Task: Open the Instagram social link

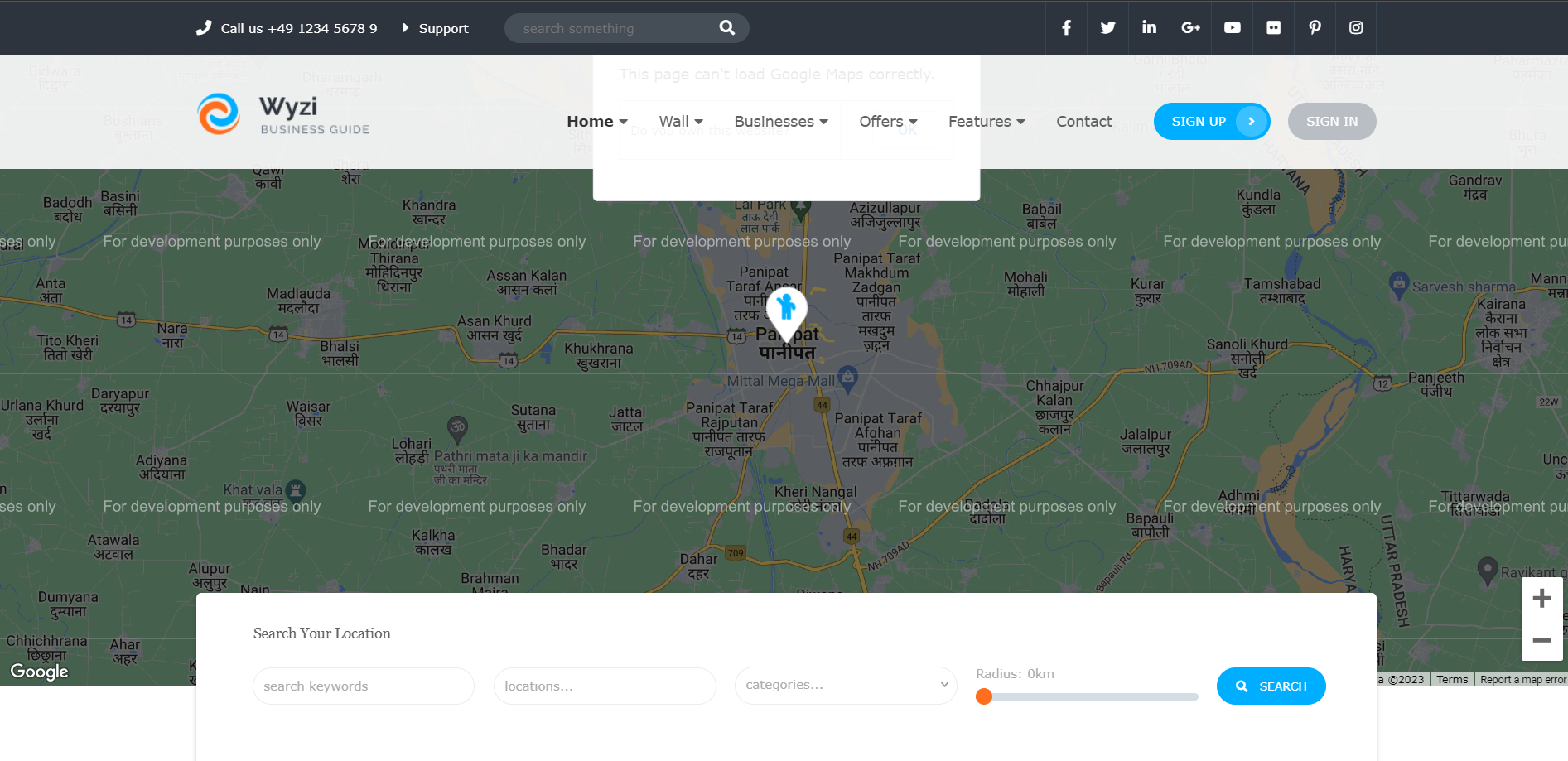Action: [x=1356, y=28]
